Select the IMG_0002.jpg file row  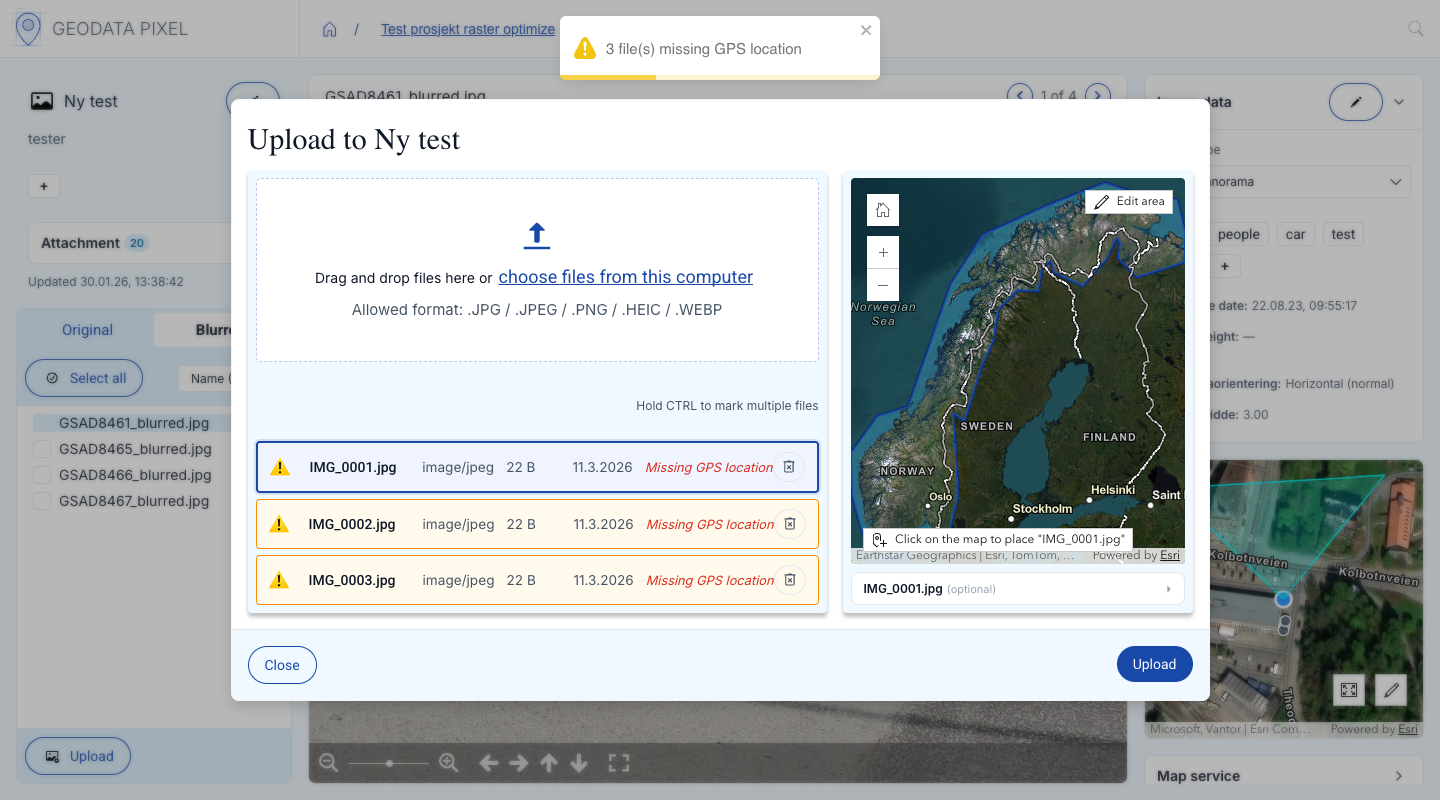click(537, 524)
